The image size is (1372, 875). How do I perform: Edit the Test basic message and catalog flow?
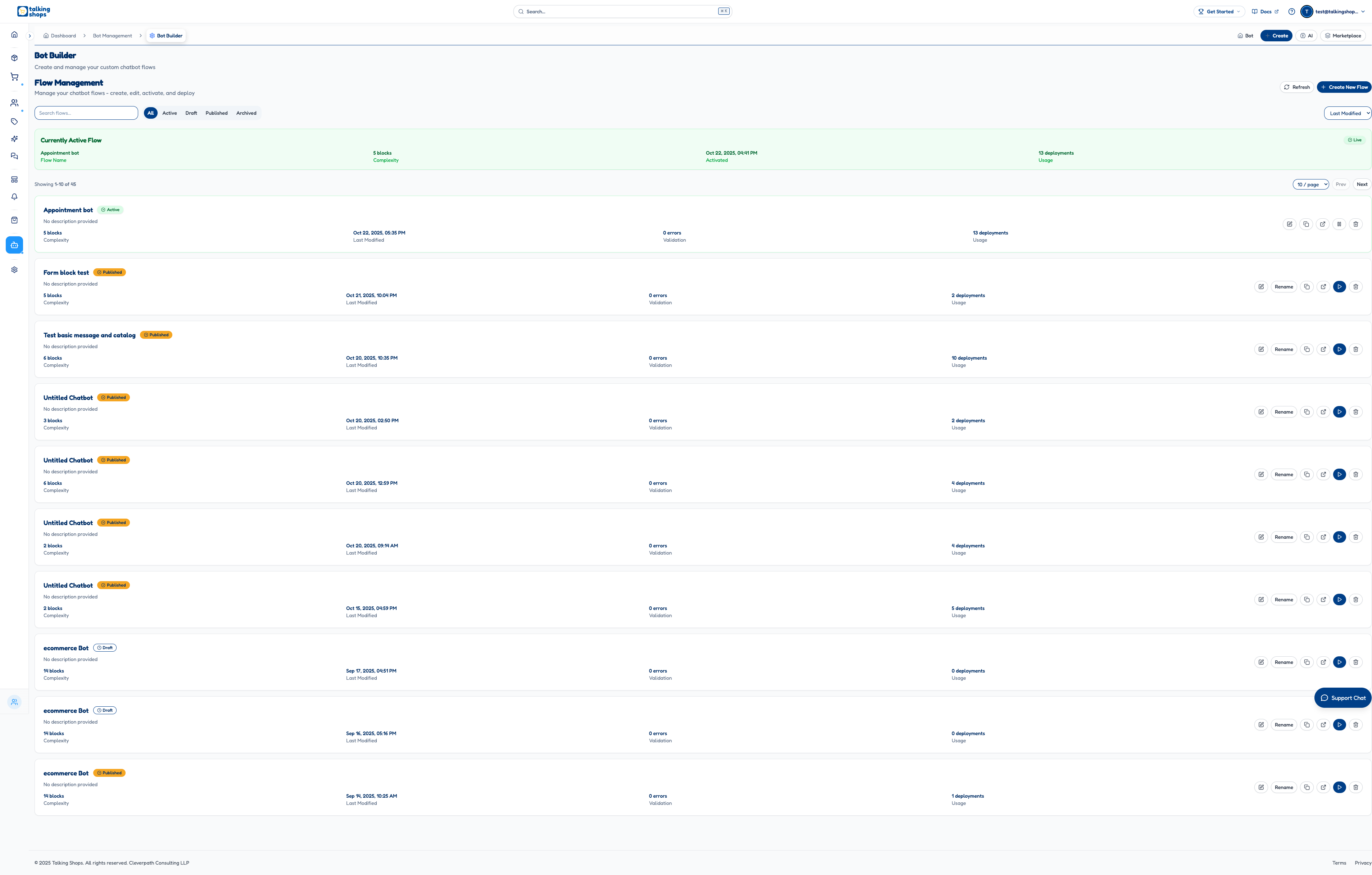coord(1261,349)
